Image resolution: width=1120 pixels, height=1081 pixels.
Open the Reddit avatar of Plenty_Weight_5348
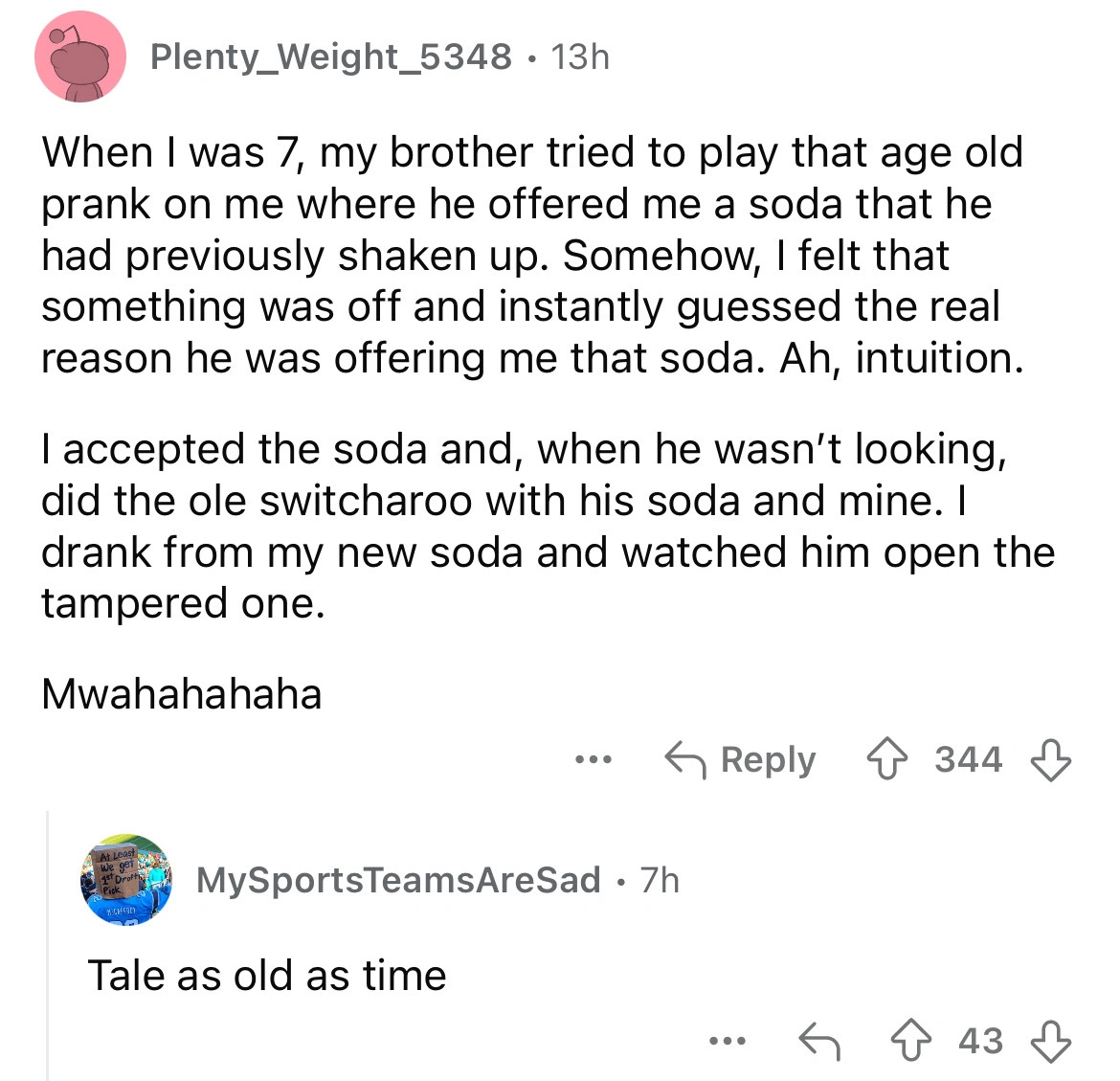pos(79,56)
